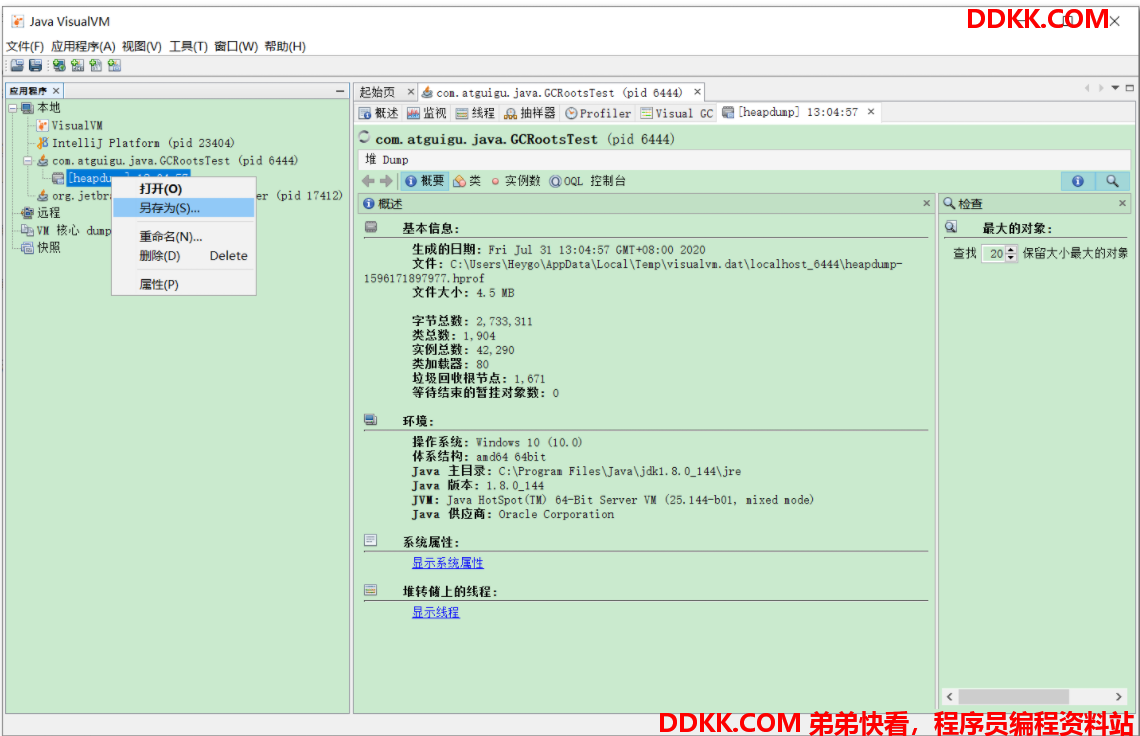Toggle the 概要 summary view button
The image size is (1140, 736).
pyautogui.click(x=425, y=181)
